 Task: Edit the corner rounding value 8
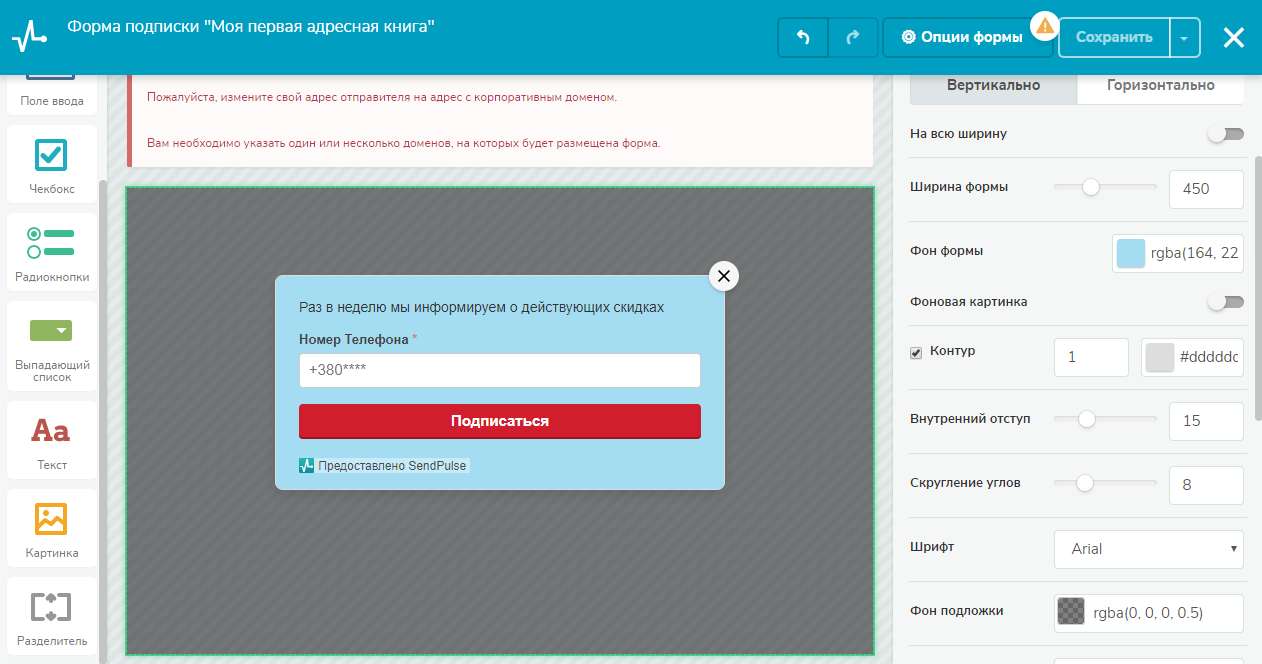[1206, 485]
